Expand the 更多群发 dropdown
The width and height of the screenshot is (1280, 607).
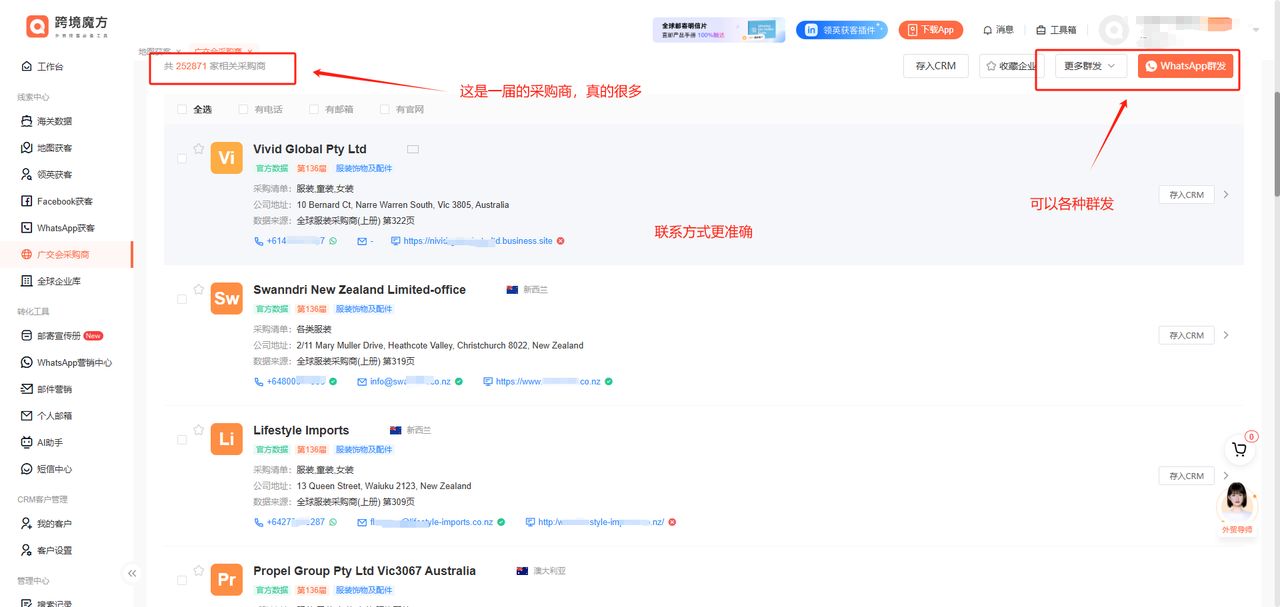tap(1090, 66)
